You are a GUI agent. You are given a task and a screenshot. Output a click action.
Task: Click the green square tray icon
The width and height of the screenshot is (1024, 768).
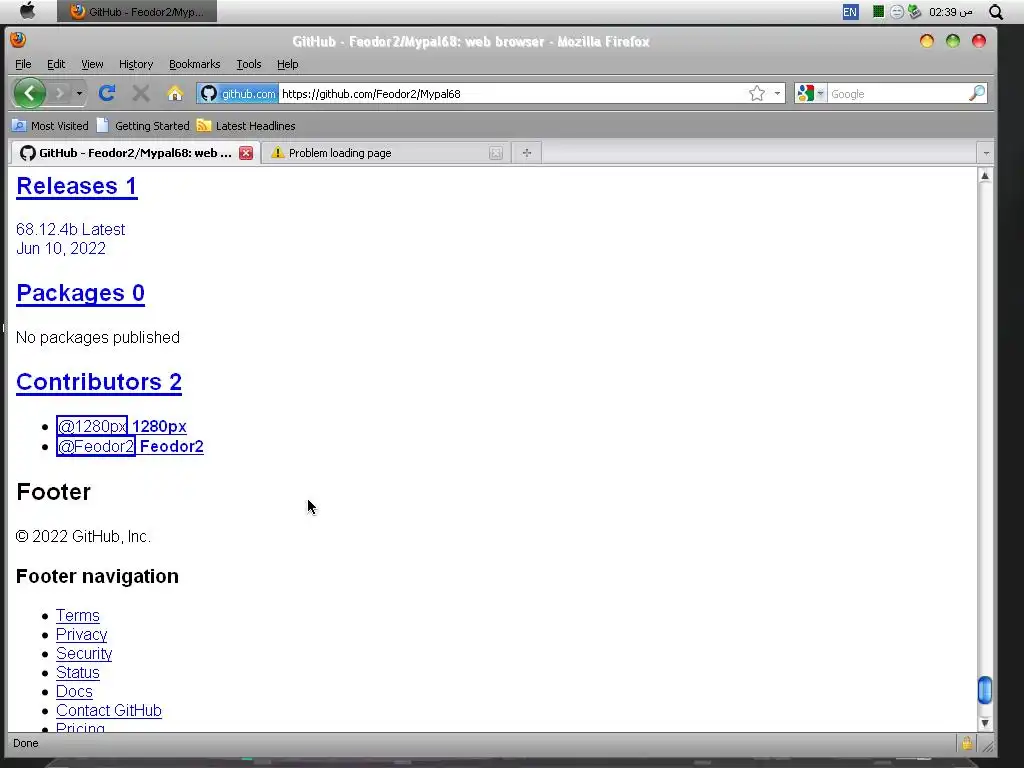(878, 12)
